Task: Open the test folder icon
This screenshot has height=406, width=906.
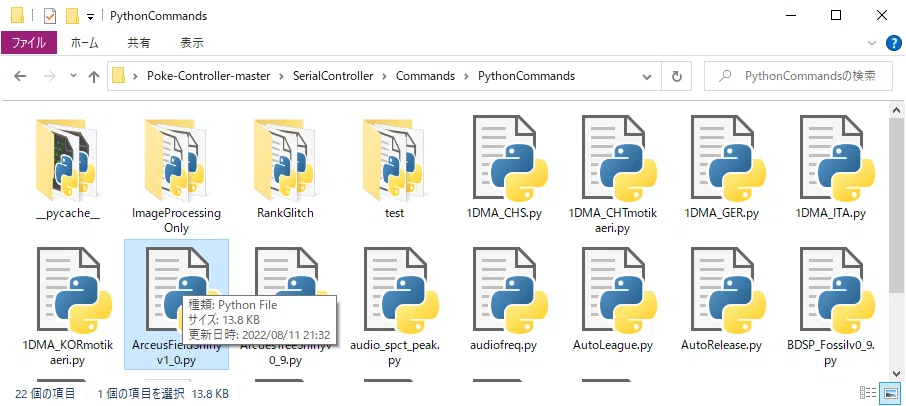Action: [394, 159]
